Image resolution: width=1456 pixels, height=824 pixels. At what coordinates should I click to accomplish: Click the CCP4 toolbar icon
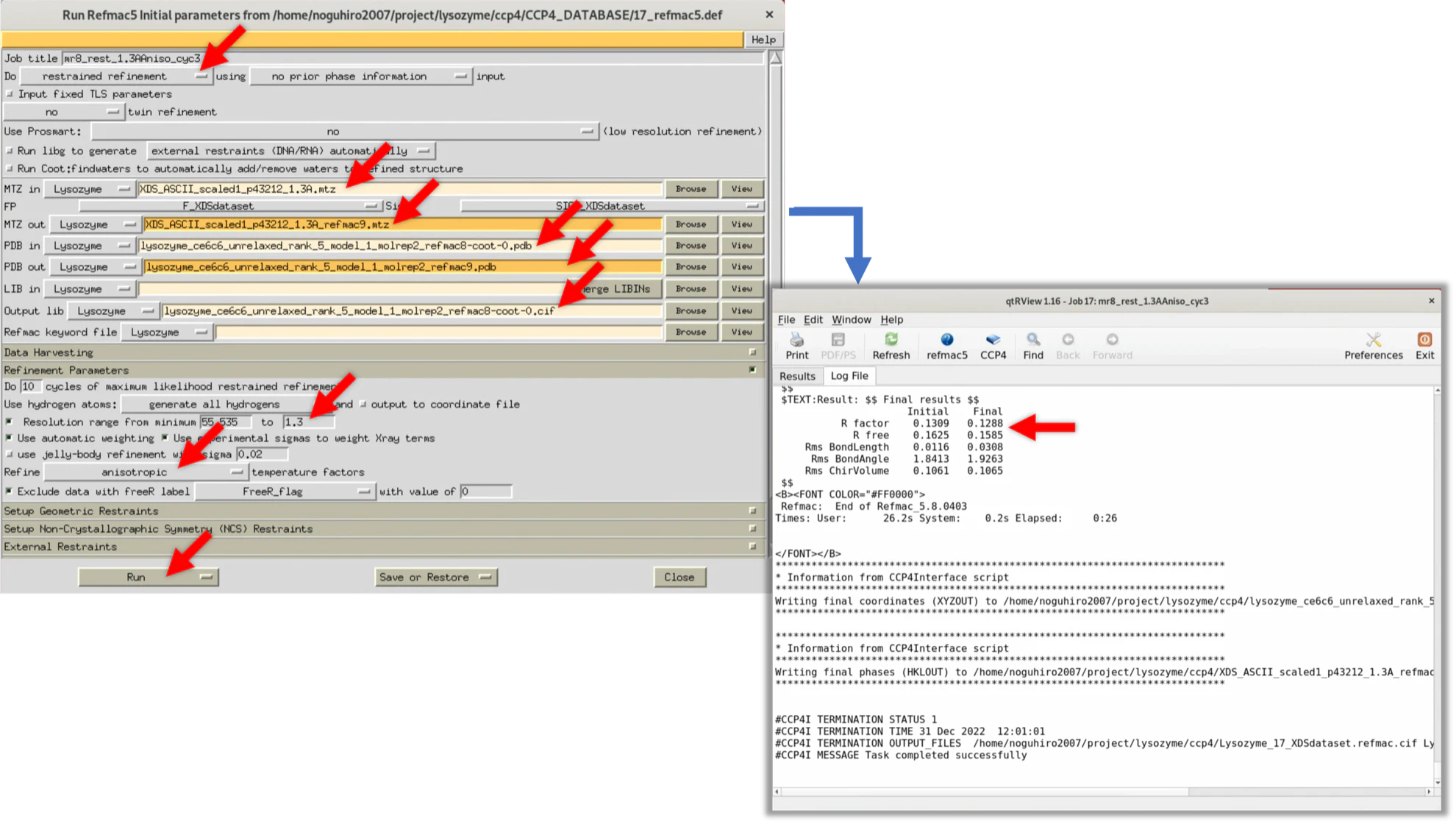[x=993, y=346]
